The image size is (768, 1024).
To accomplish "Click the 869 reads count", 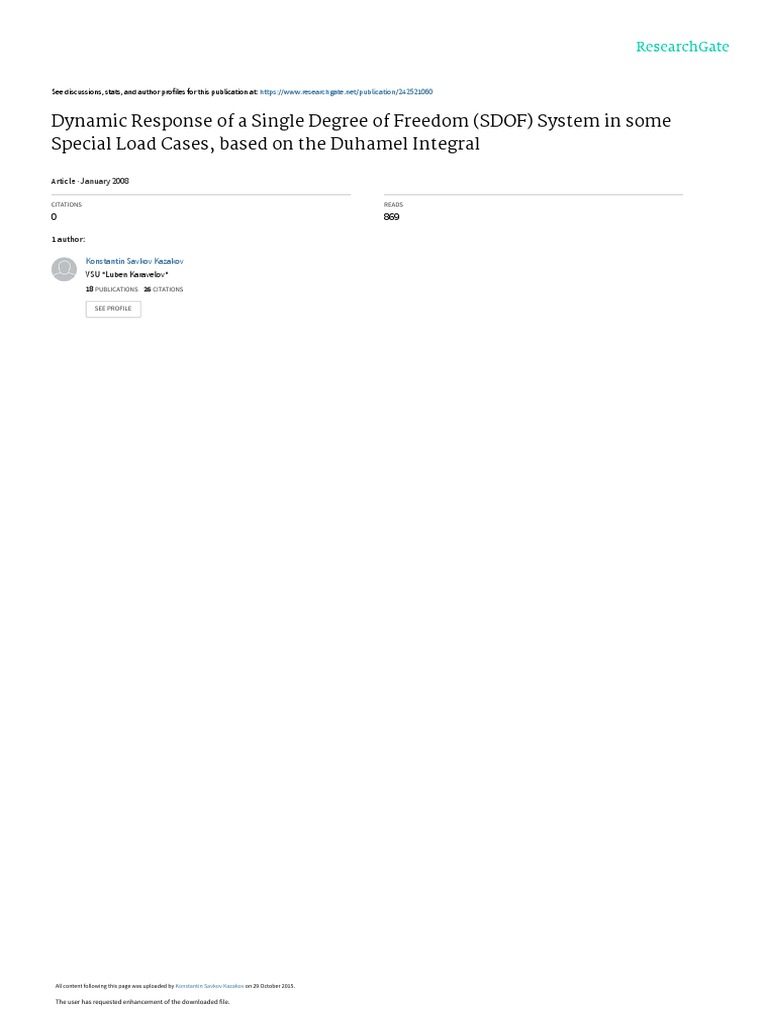I will pos(391,217).
